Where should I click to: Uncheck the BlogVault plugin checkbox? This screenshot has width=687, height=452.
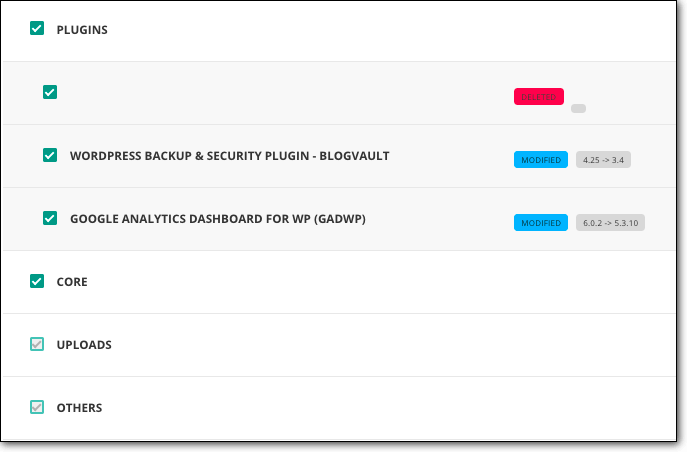[50, 155]
